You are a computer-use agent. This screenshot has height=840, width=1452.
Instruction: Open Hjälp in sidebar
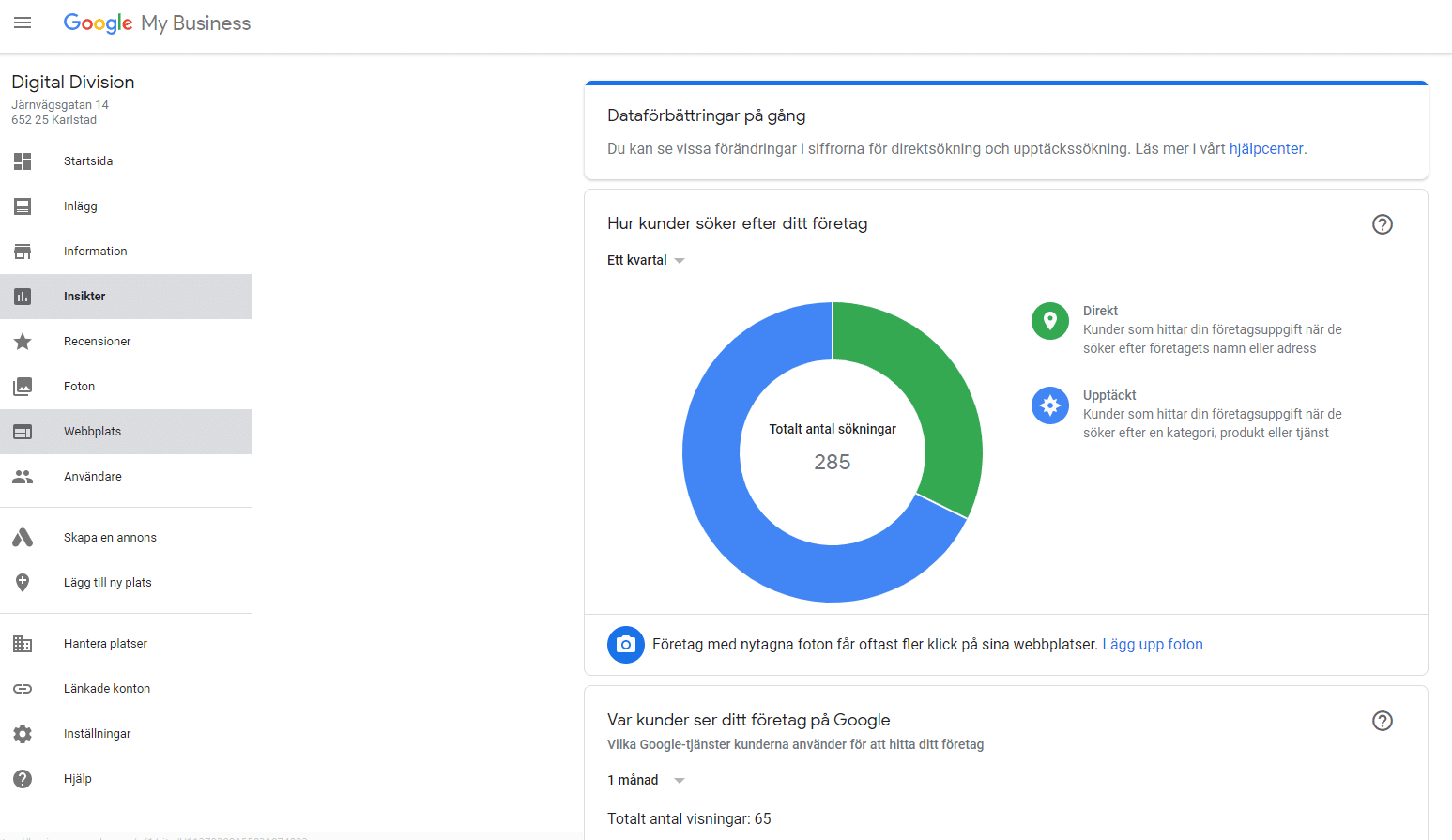126,779
